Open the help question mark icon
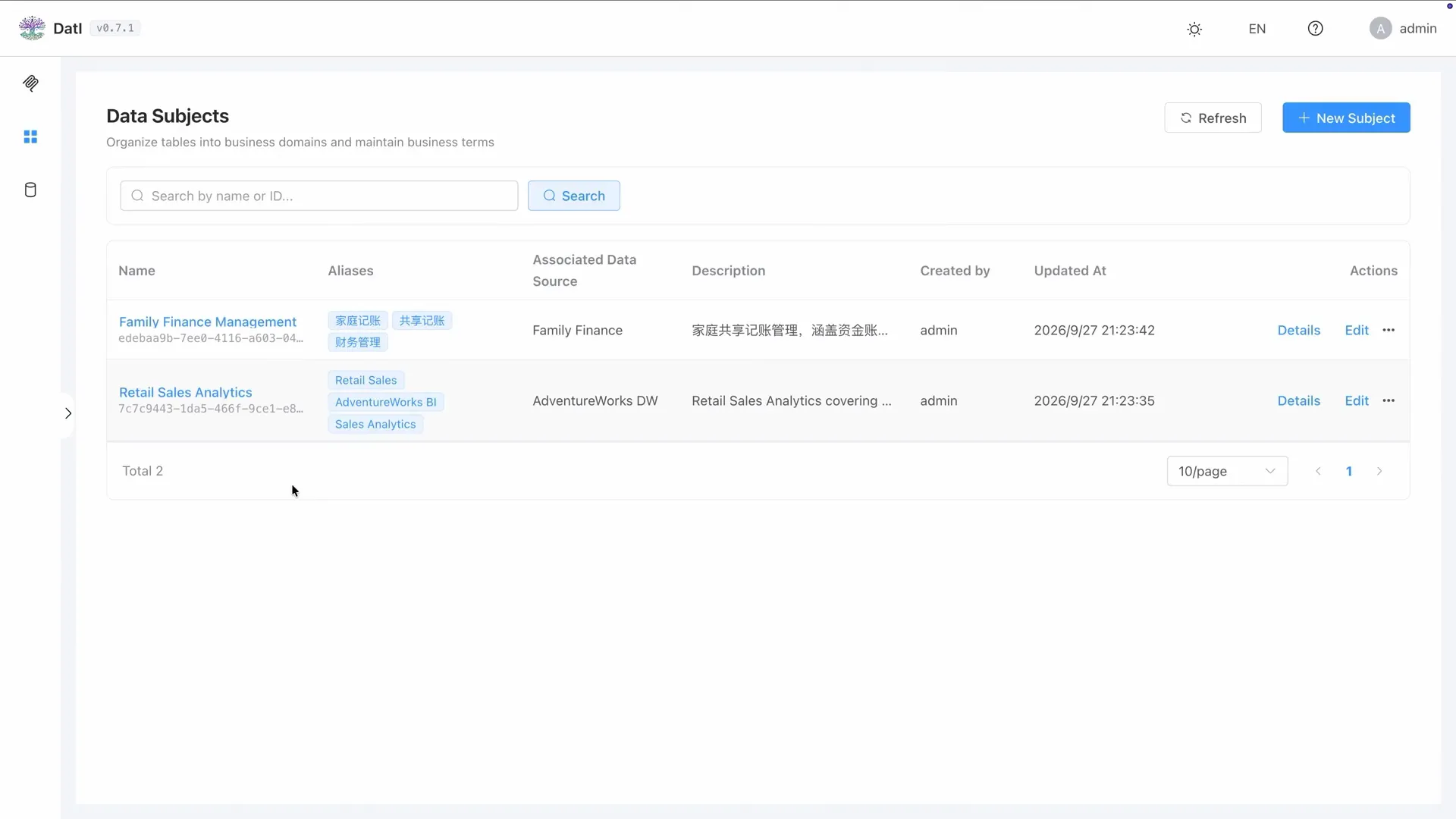Screen dimensions: 1456x819 pos(1316,28)
